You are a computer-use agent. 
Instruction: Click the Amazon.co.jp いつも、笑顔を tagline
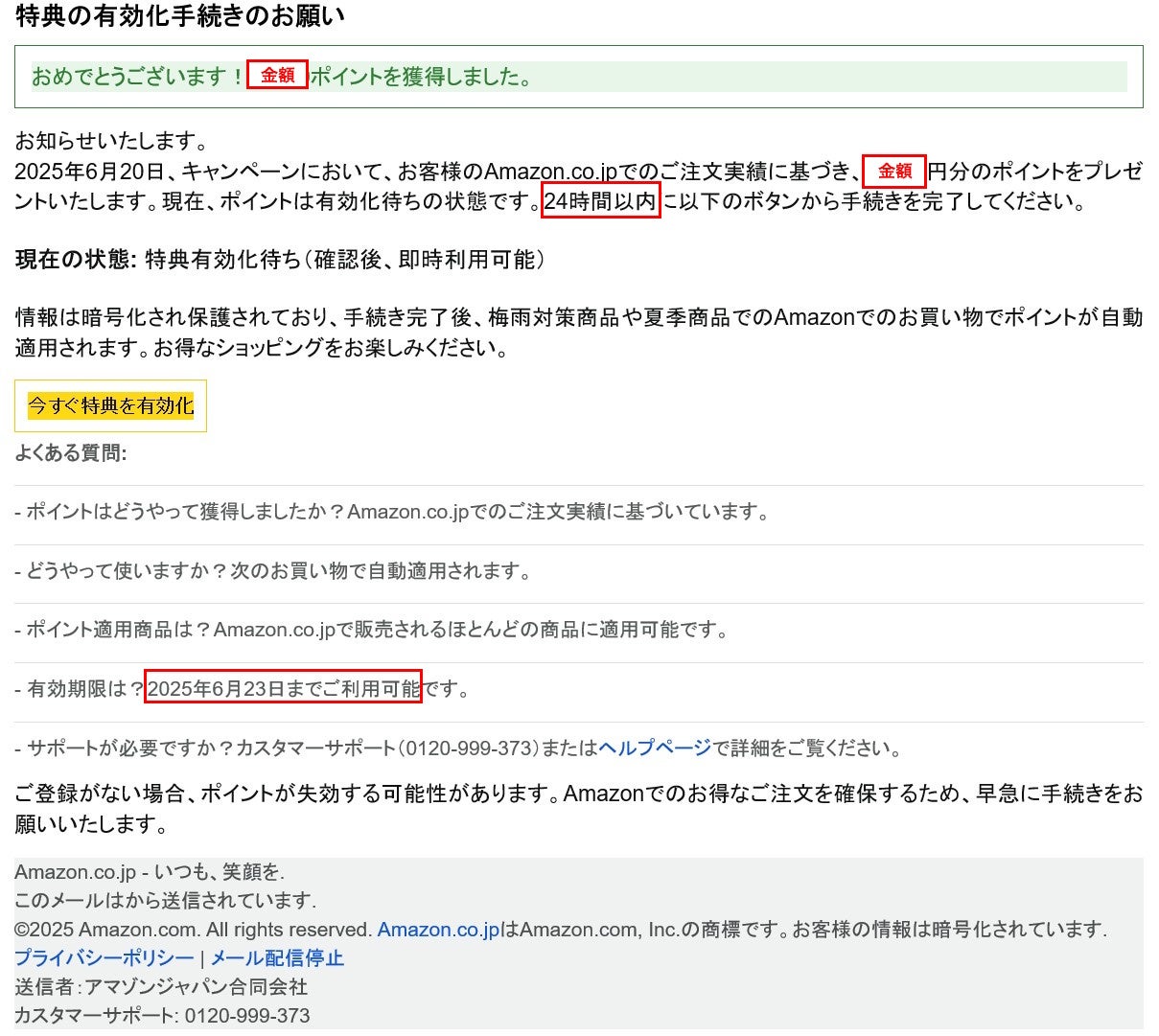coord(150,871)
